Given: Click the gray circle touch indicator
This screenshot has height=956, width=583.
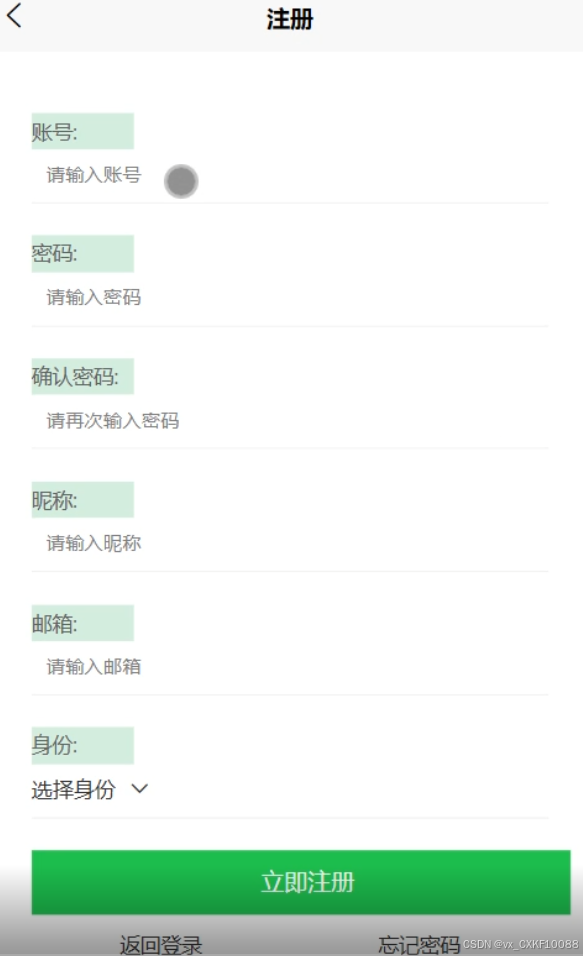Looking at the screenshot, I should [x=181, y=181].
